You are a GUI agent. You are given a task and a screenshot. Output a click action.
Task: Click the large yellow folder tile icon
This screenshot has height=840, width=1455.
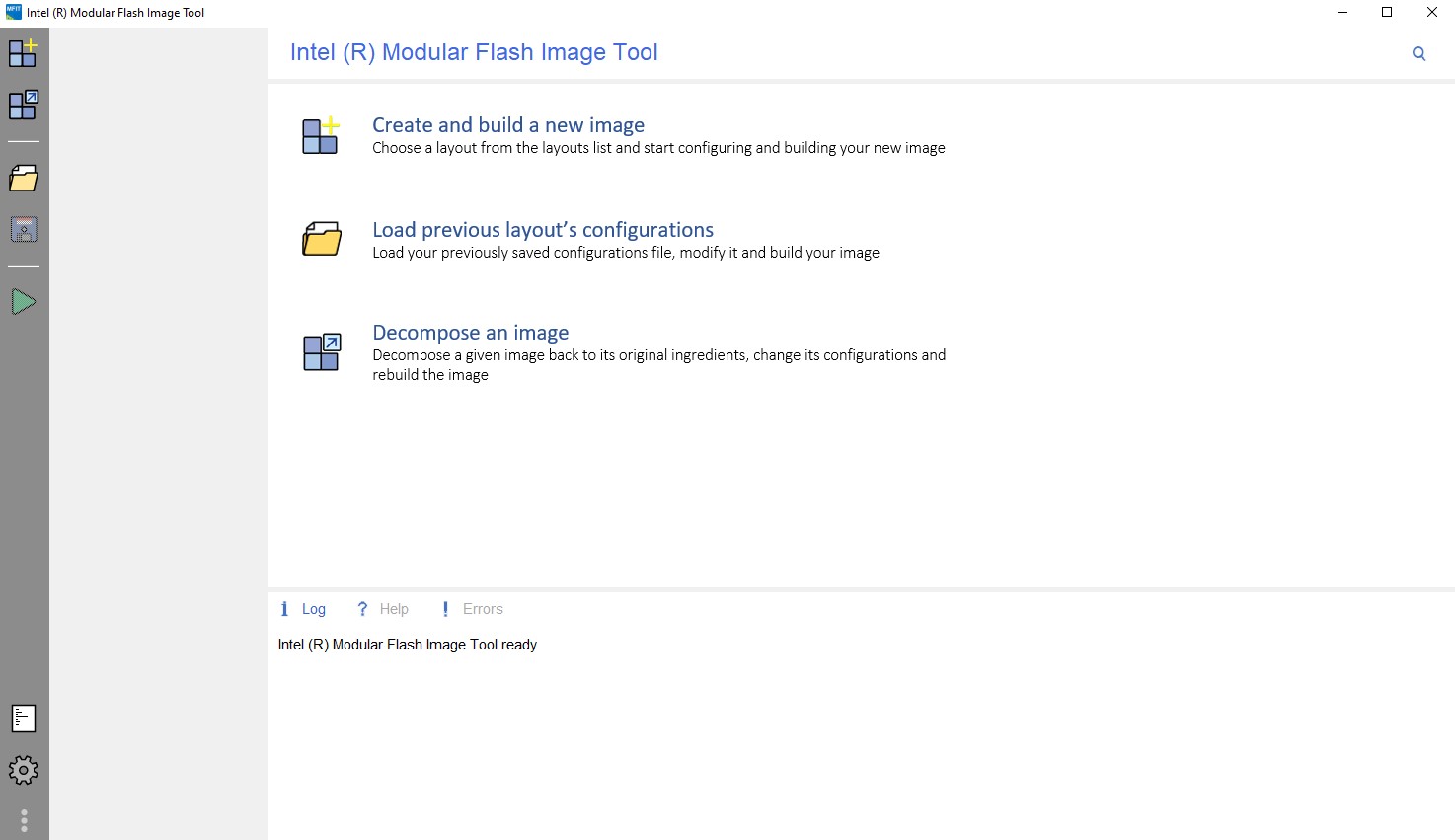(322, 239)
